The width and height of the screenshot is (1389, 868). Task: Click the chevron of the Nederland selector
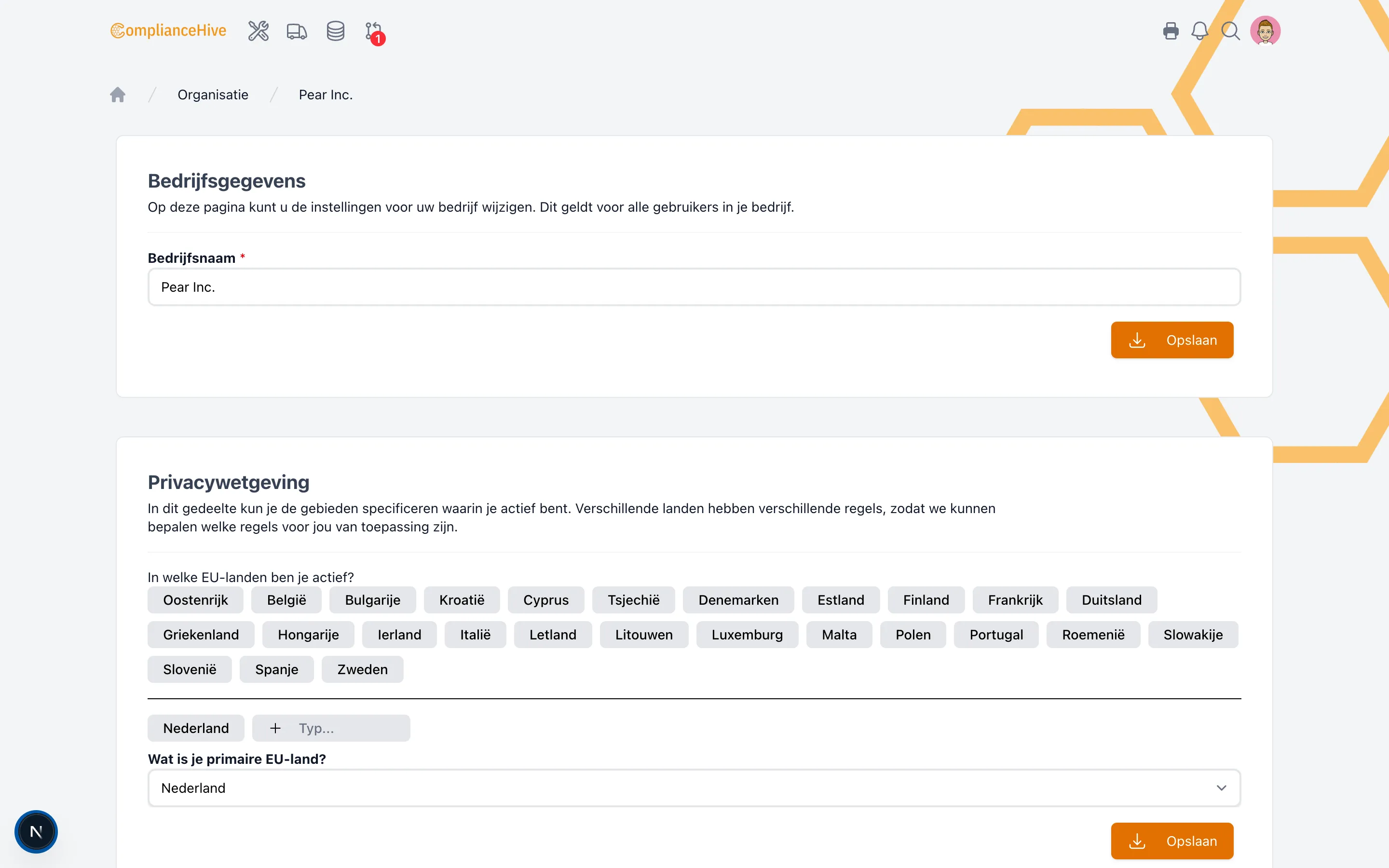(1221, 787)
